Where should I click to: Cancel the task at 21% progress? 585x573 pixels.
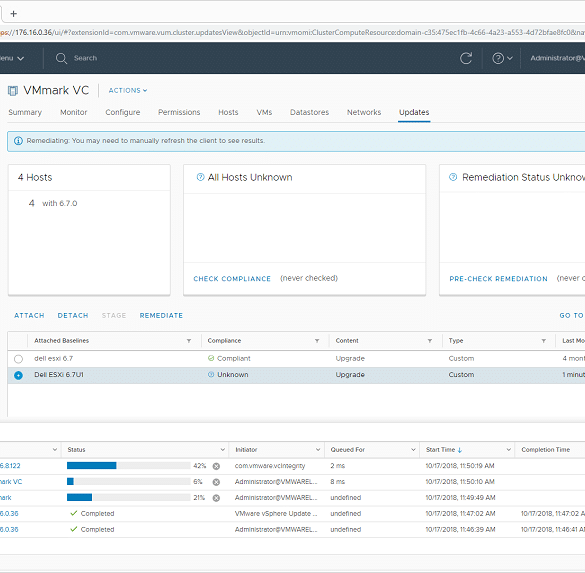(x=216, y=498)
